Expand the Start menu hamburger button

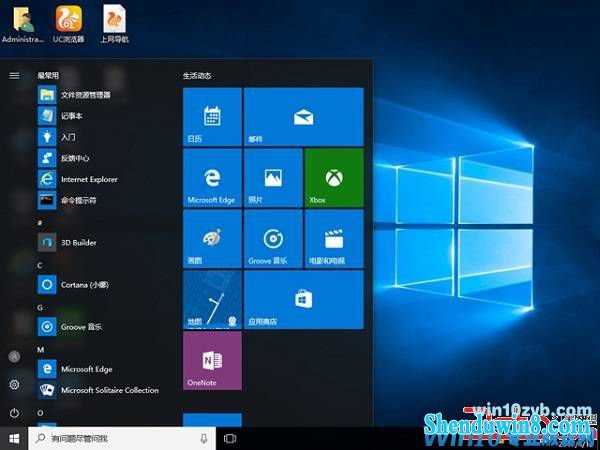coord(14,76)
